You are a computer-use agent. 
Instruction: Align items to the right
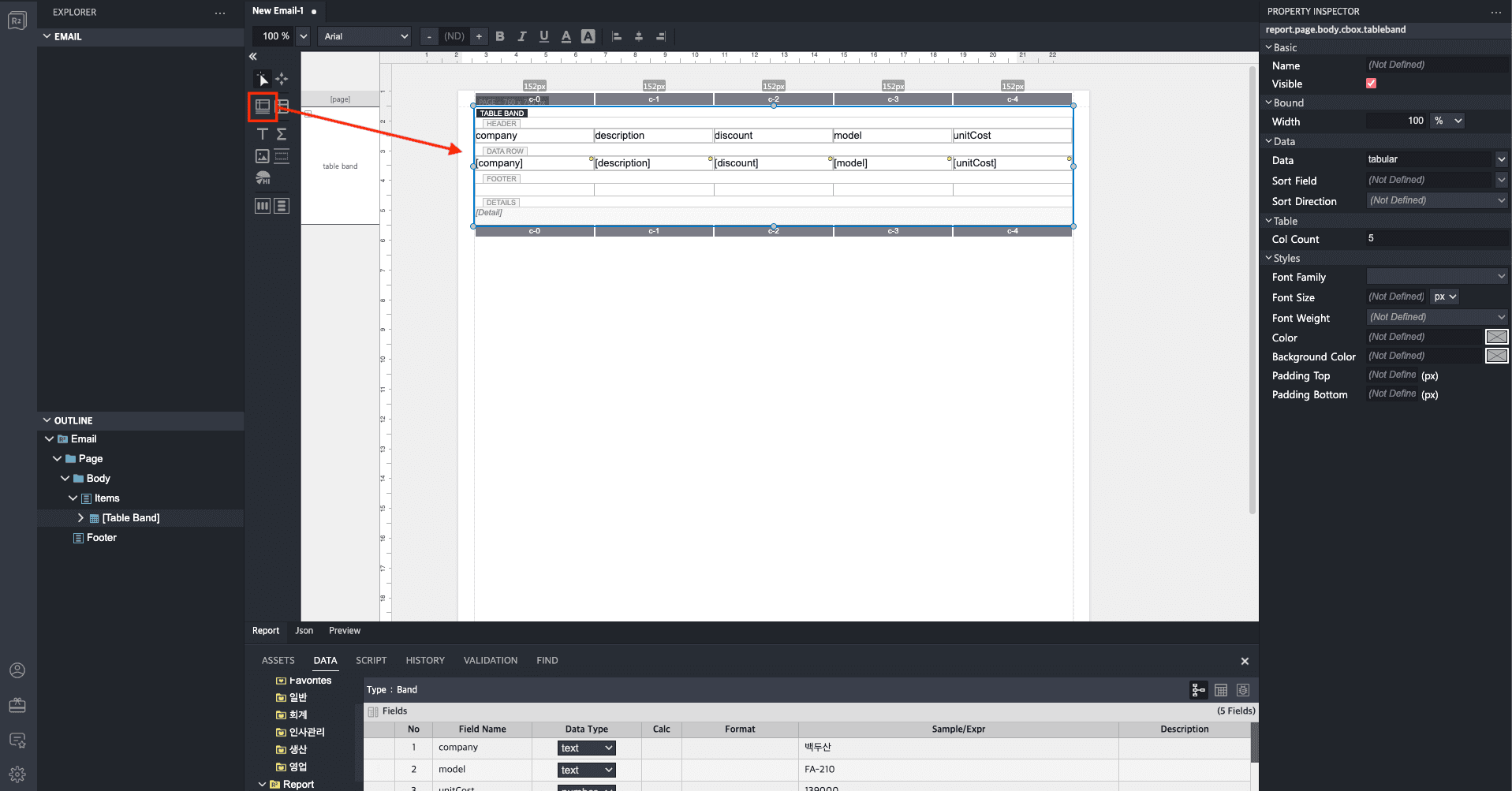[661, 36]
